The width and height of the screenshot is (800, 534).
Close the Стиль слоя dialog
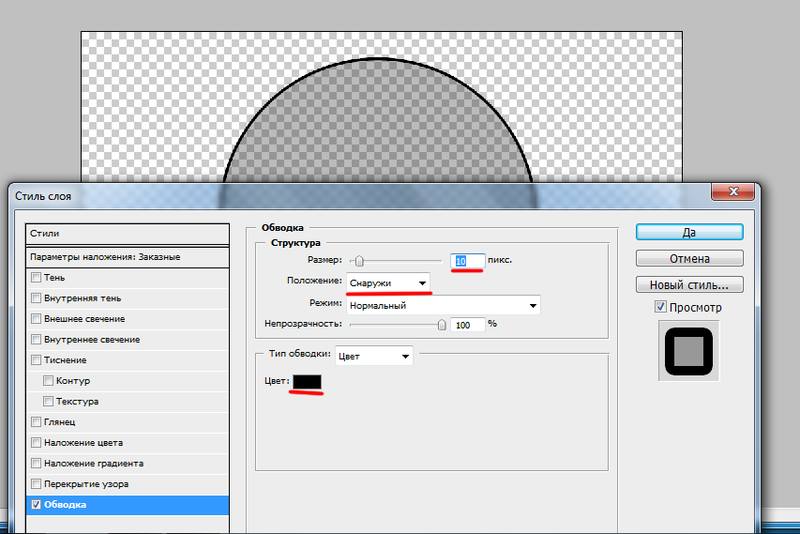coord(733,191)
